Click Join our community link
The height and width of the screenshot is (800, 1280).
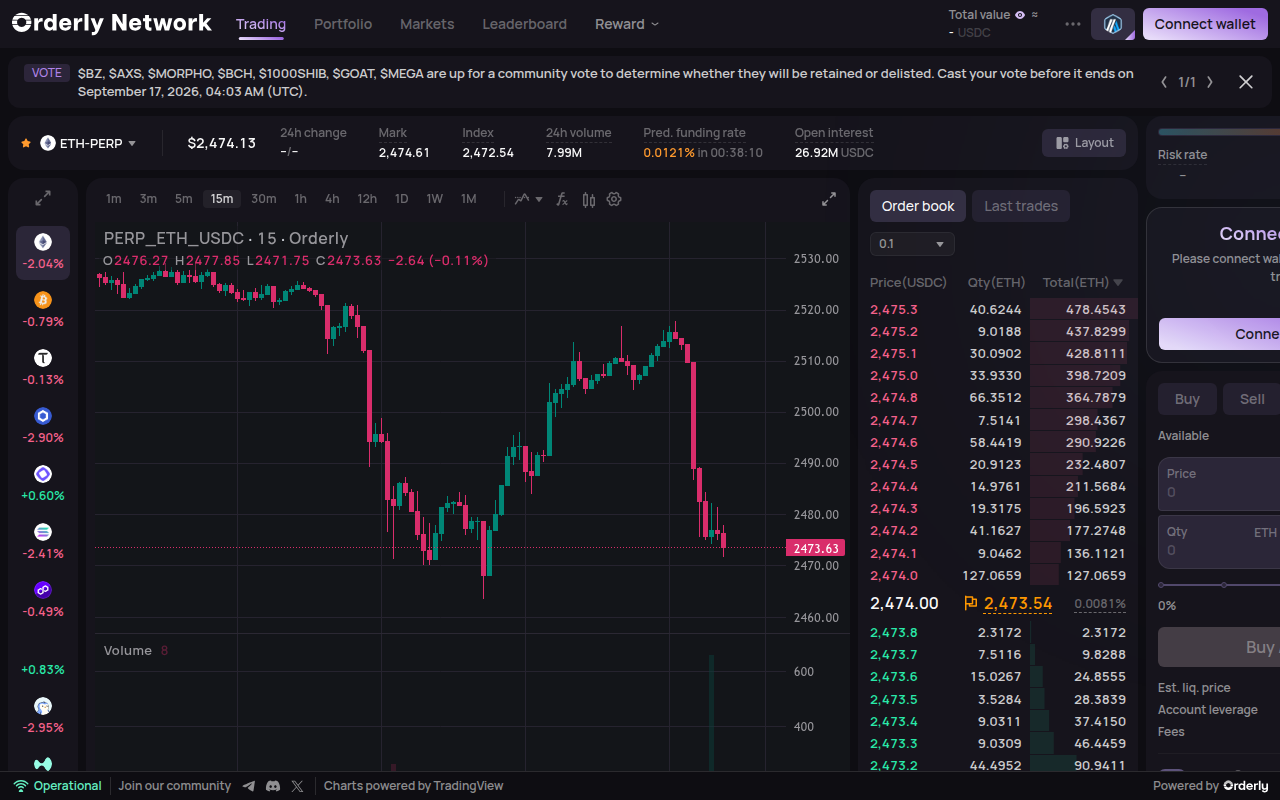pos(174,786)
